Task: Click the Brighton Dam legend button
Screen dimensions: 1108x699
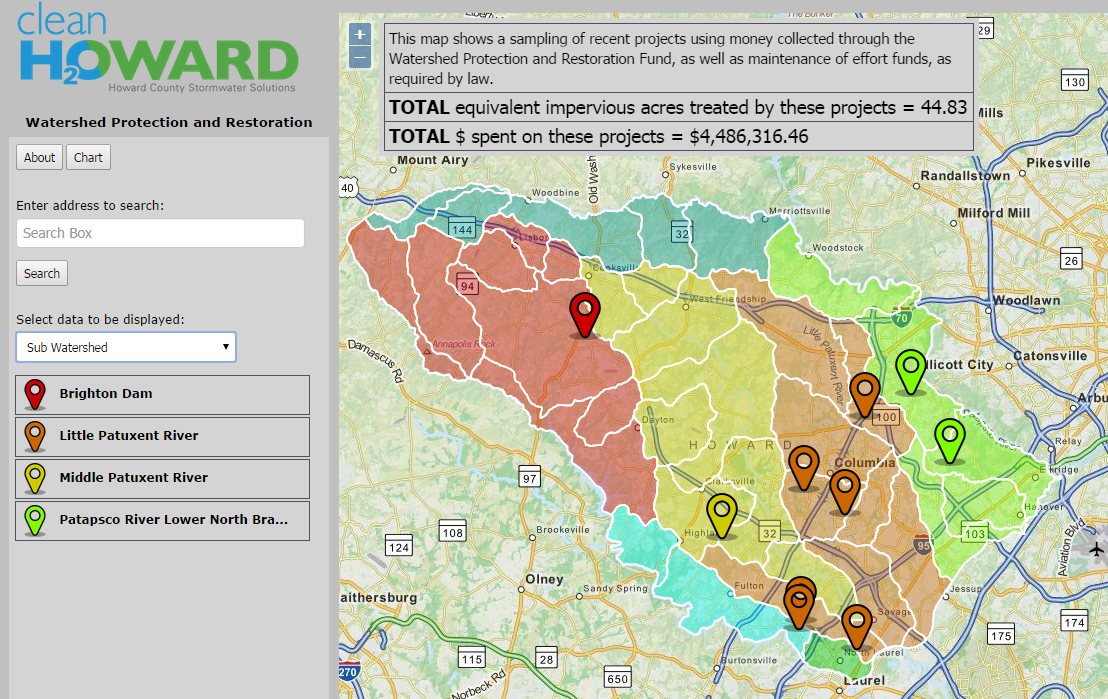Action: 162,394
